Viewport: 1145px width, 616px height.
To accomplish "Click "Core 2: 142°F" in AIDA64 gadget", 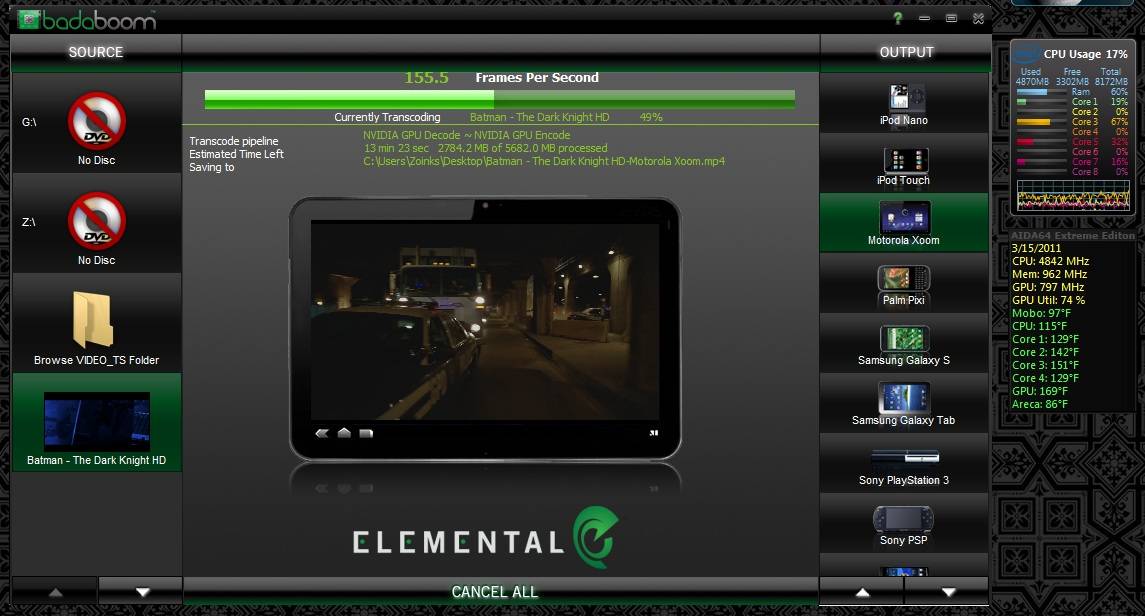I will pos(1045,353).
